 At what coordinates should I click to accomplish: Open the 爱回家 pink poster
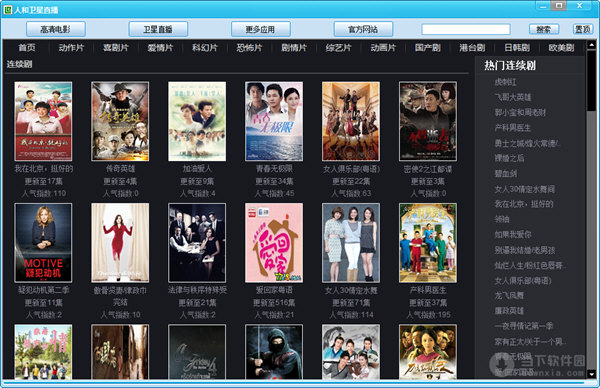(x=274, y=243)
